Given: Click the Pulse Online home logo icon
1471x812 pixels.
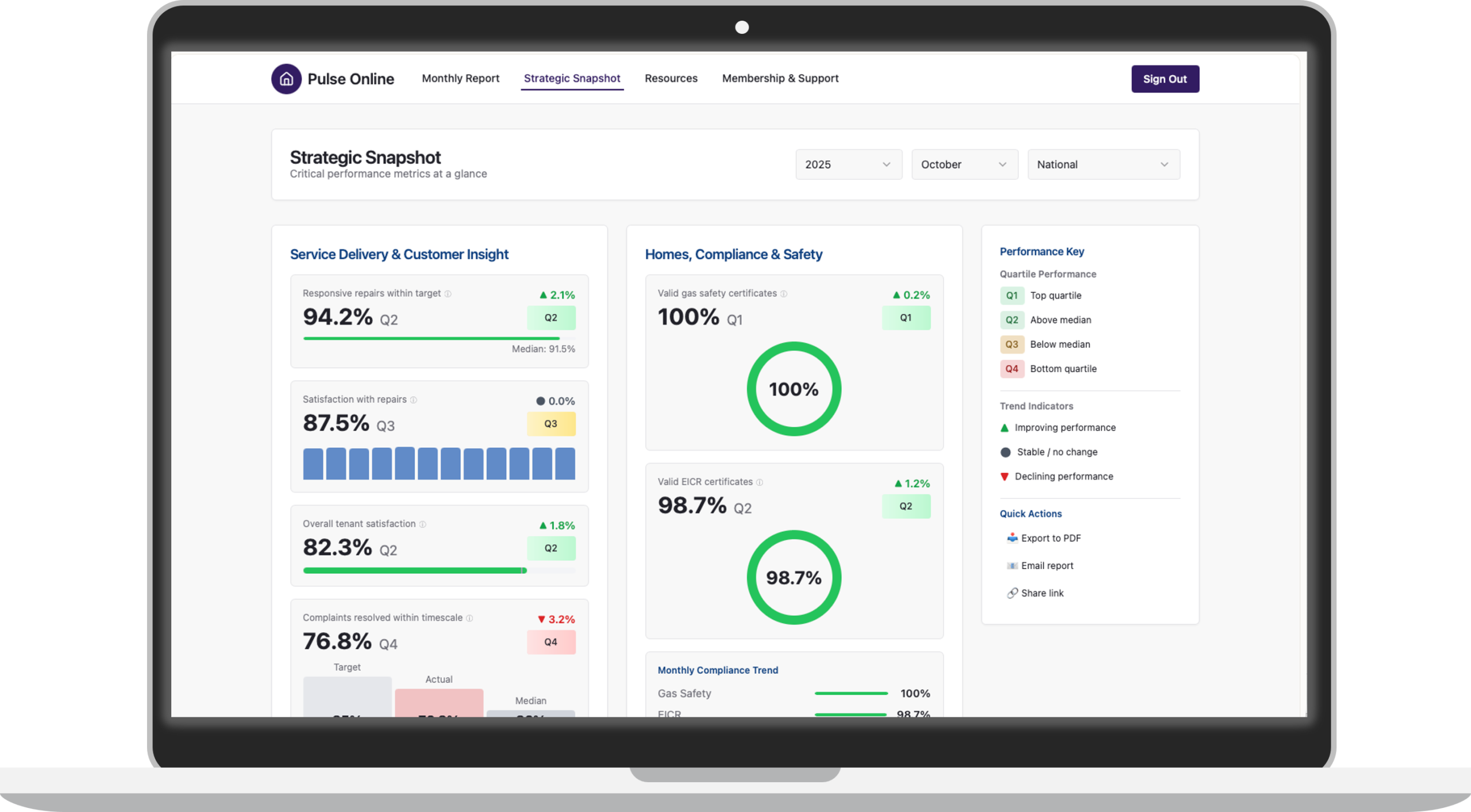Looking at the screenshot, I should click(286, 79).
